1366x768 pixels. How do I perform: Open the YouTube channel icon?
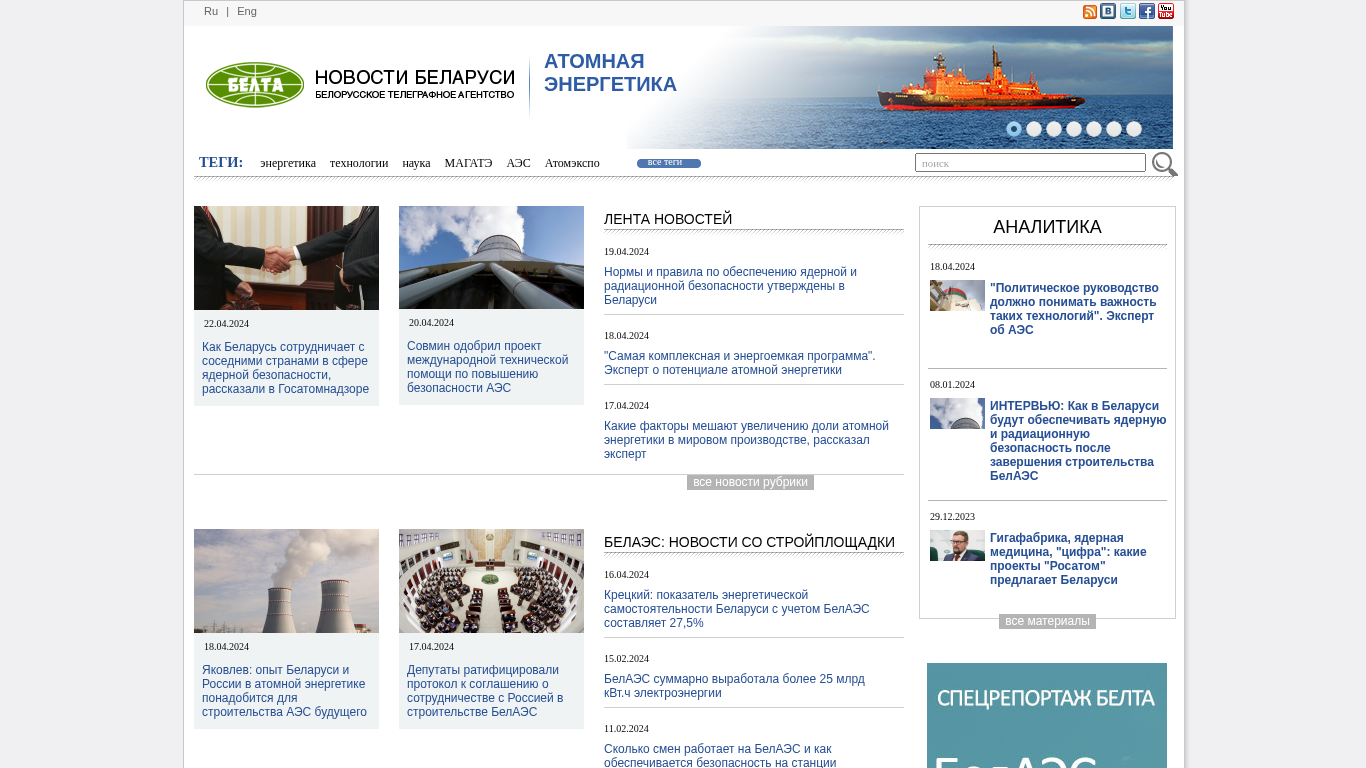tap(1166, 12)
